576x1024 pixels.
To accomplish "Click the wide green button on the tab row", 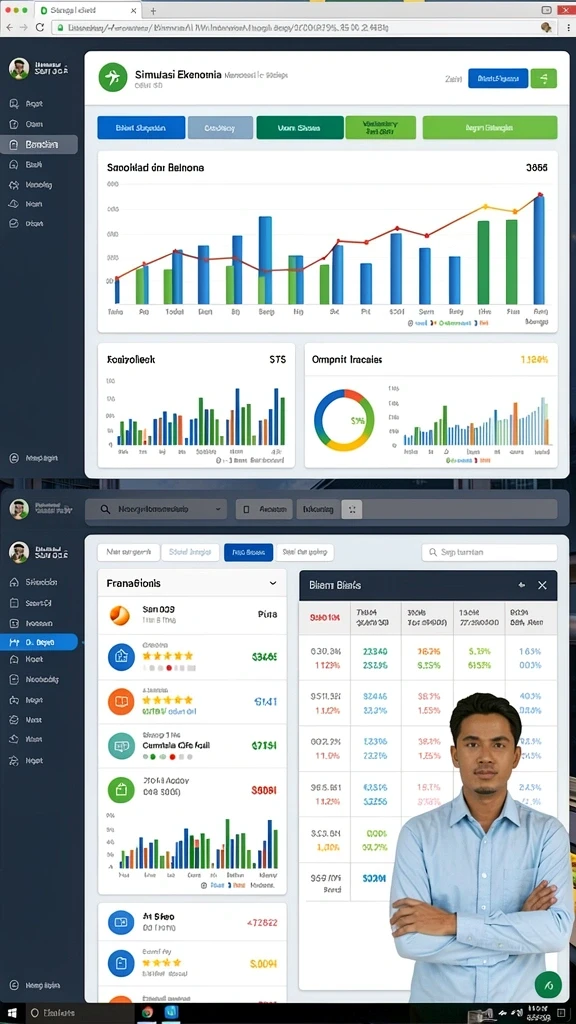I will point(490,128).
